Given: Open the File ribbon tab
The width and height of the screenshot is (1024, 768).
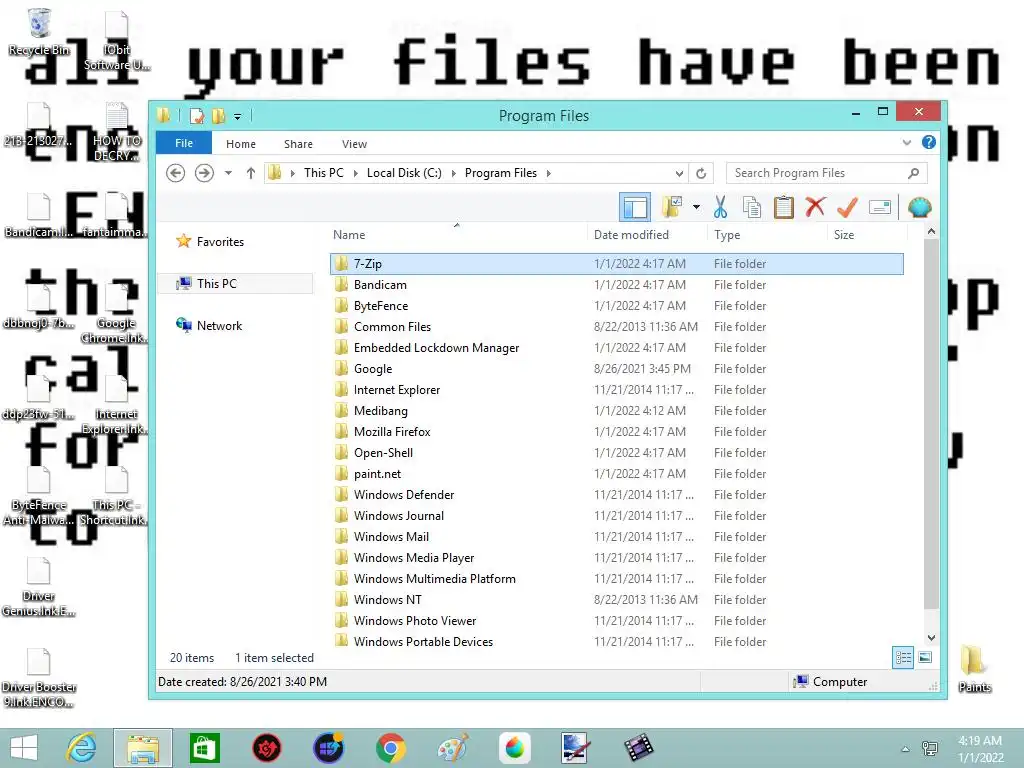Looking at the screenshot, I should [x=184, y=143].
